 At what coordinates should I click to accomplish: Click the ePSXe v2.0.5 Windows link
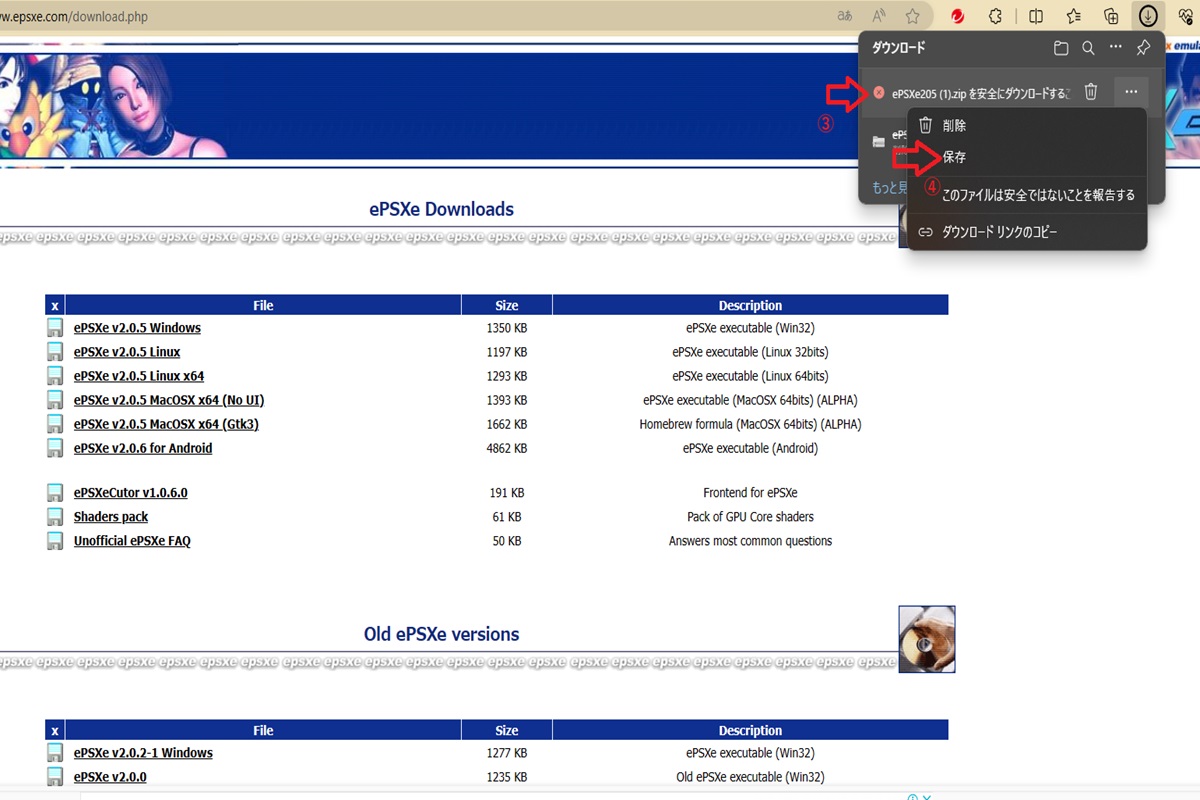[137, 328]
